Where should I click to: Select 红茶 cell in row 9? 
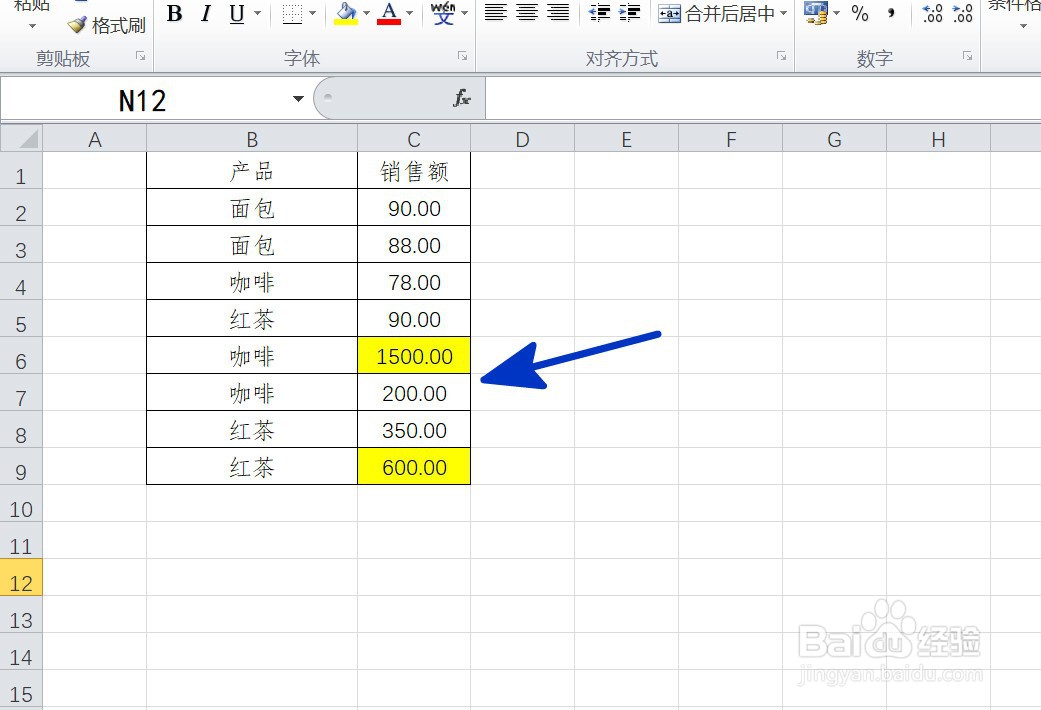pyautogui.click(x=252, y=467)
